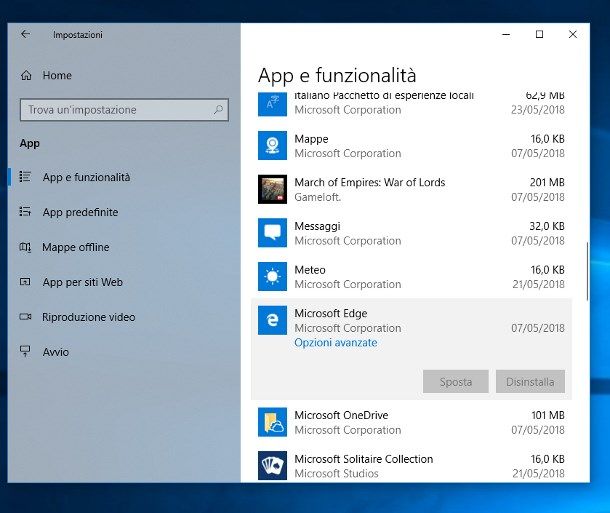Select the Microsoft Edge entry title
Image resolution: width=610 pixels, height=513 pixels.
(331, 313)
